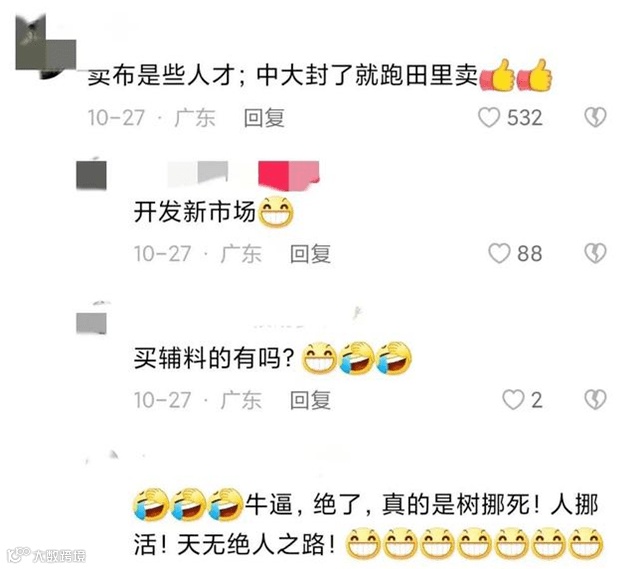Image resolution: width=643 pixels, height=569 pixels.
Task: Like the 买辅料的有吗 comment
Action: tap(513, 400)
